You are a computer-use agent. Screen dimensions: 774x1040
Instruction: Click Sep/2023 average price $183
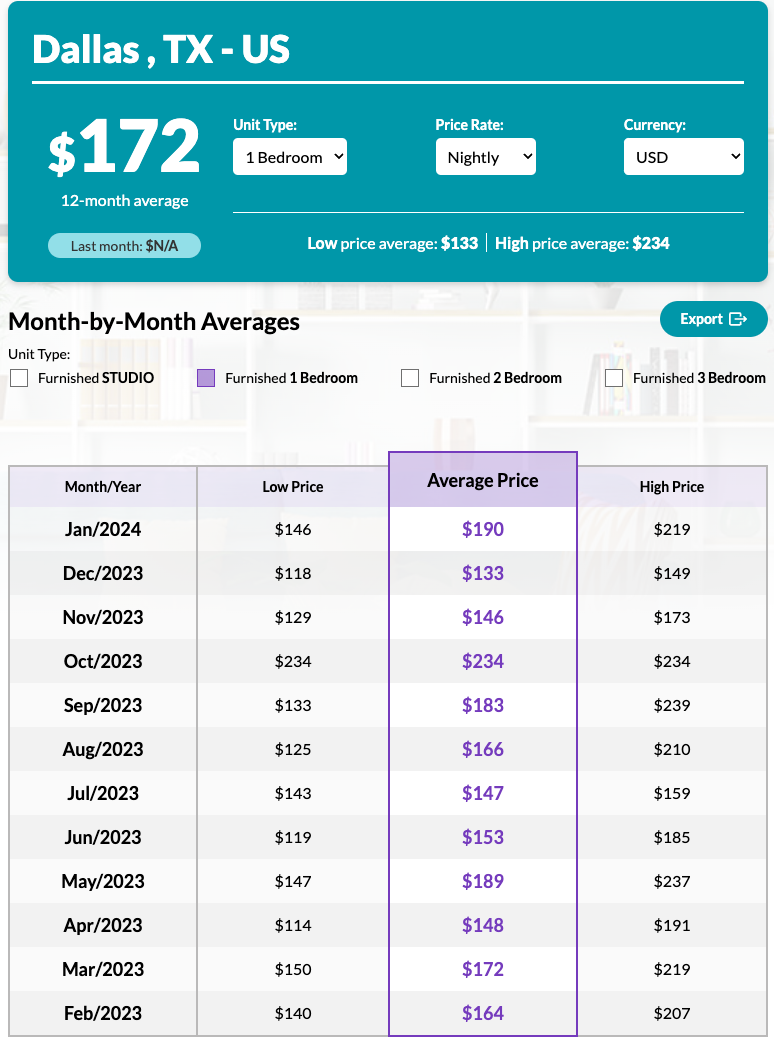click(x=483, y=705)
